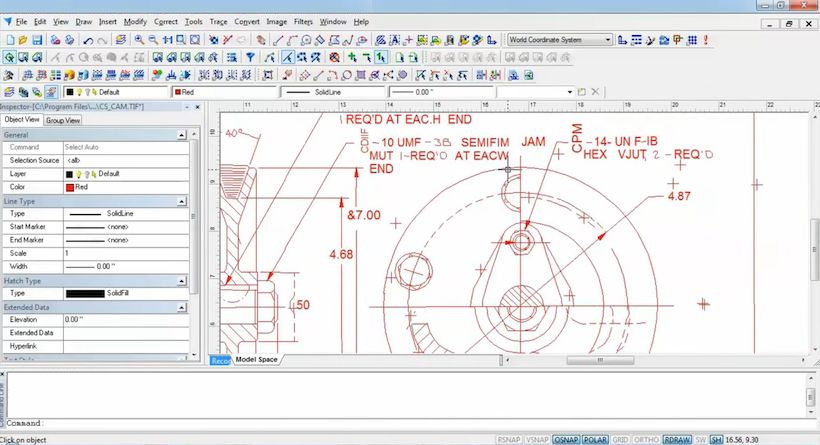820x445 pixels.
Task: Collapse the Extended Data section in Inspector
Action: click(181, 307)
